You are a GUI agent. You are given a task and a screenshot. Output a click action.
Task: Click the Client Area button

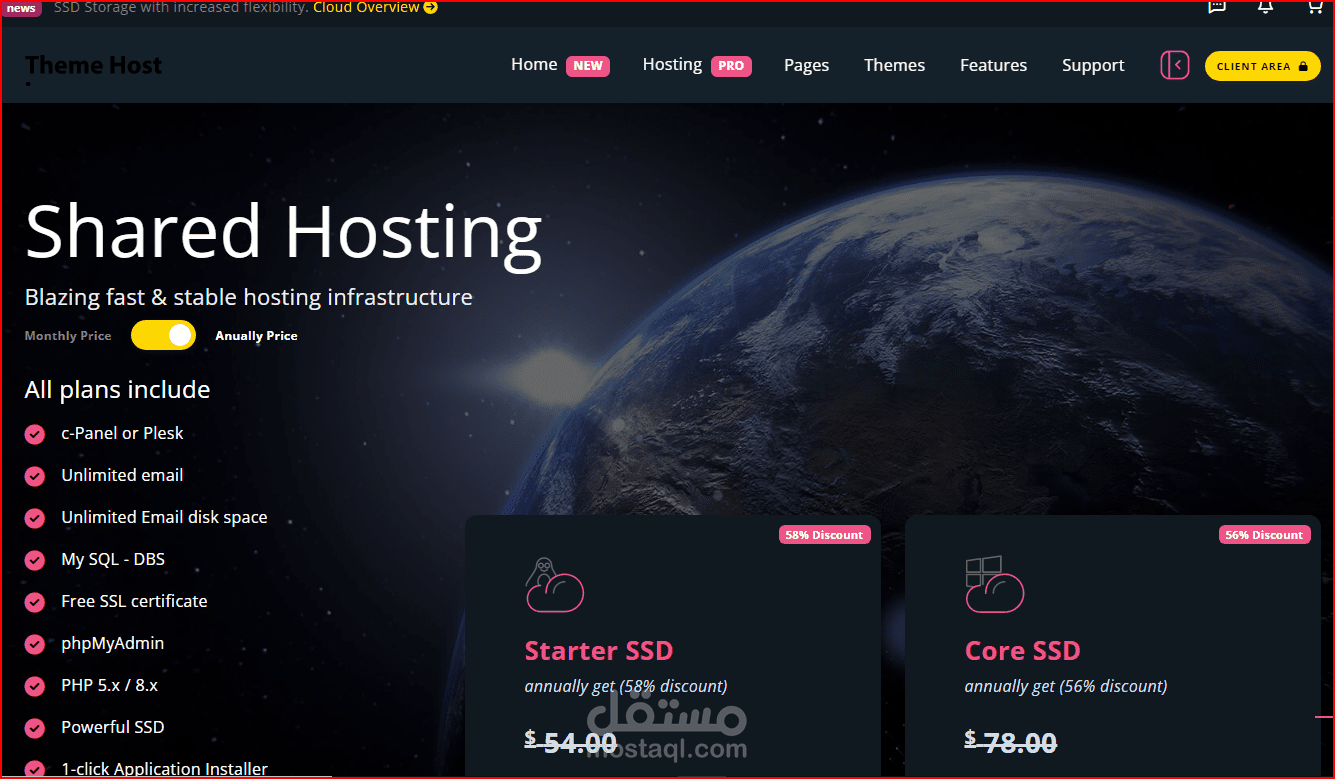[x=1262, y=66]
